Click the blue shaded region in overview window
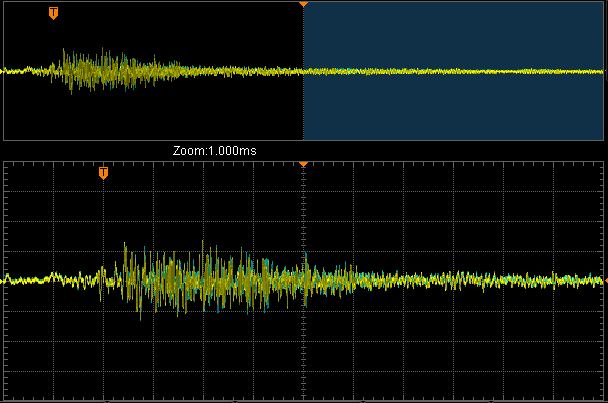 453,71
